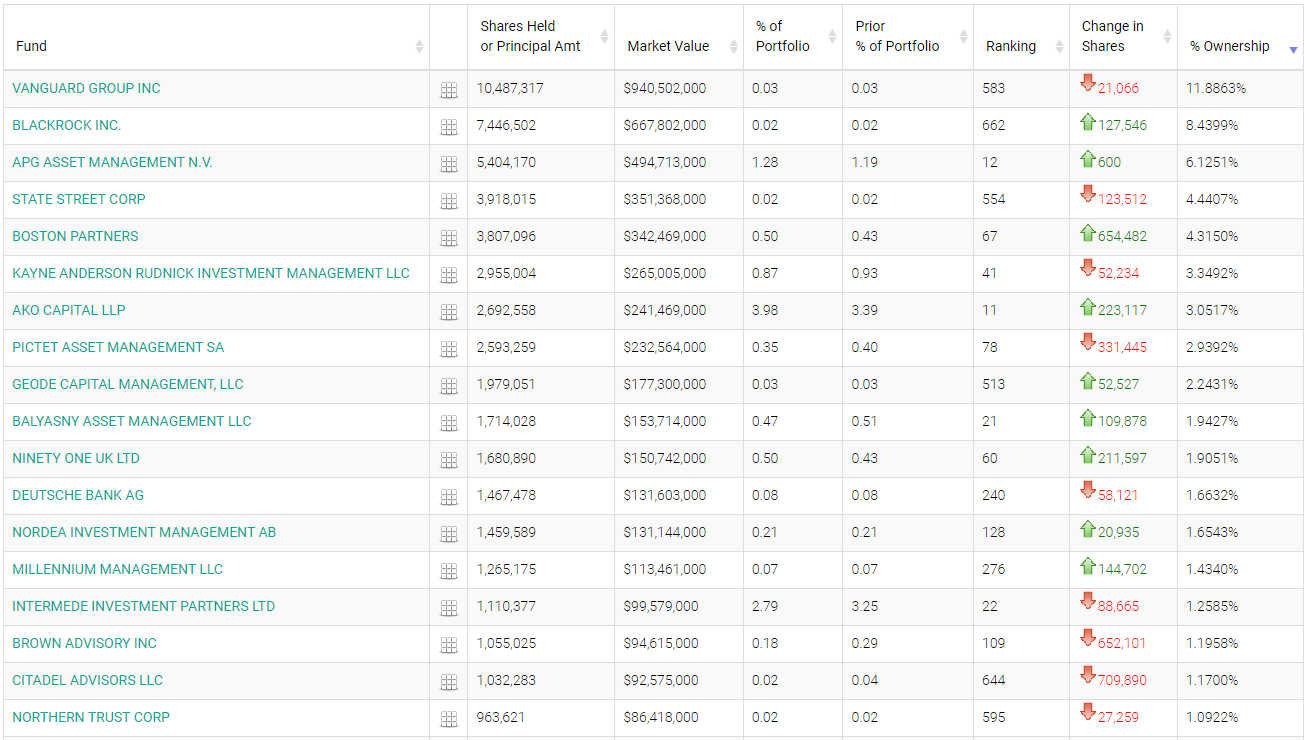Open BALYASNY ASSET MANAGEMENT LLC link
The height and width of the screenshot is (740, 1304).
point(132,421)
